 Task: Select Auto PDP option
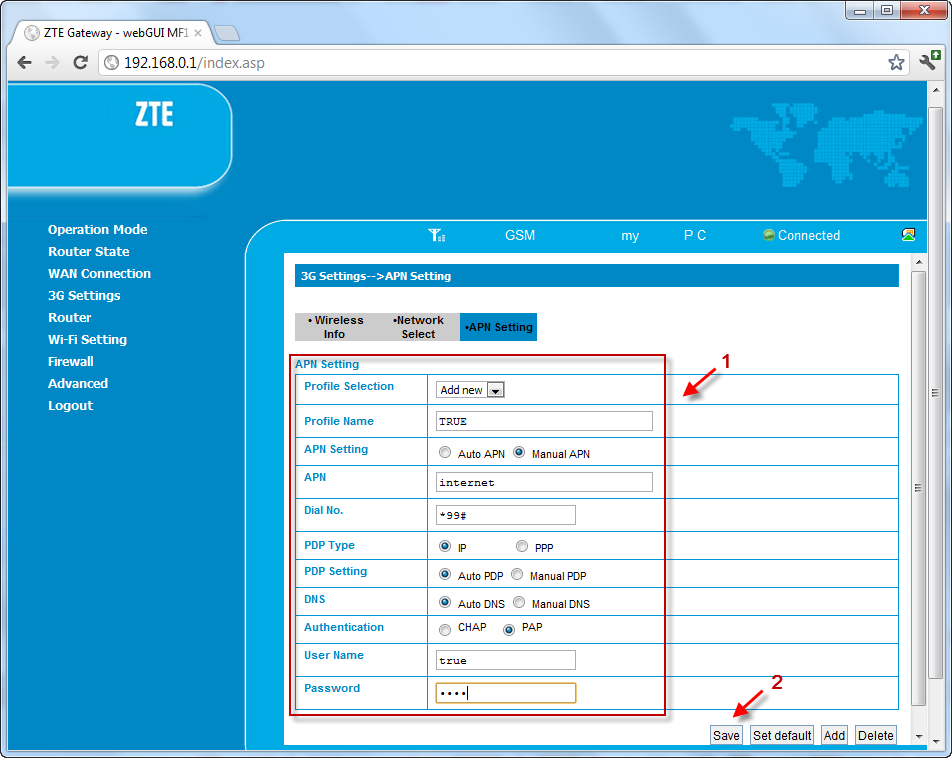click(x=445, y=574)
